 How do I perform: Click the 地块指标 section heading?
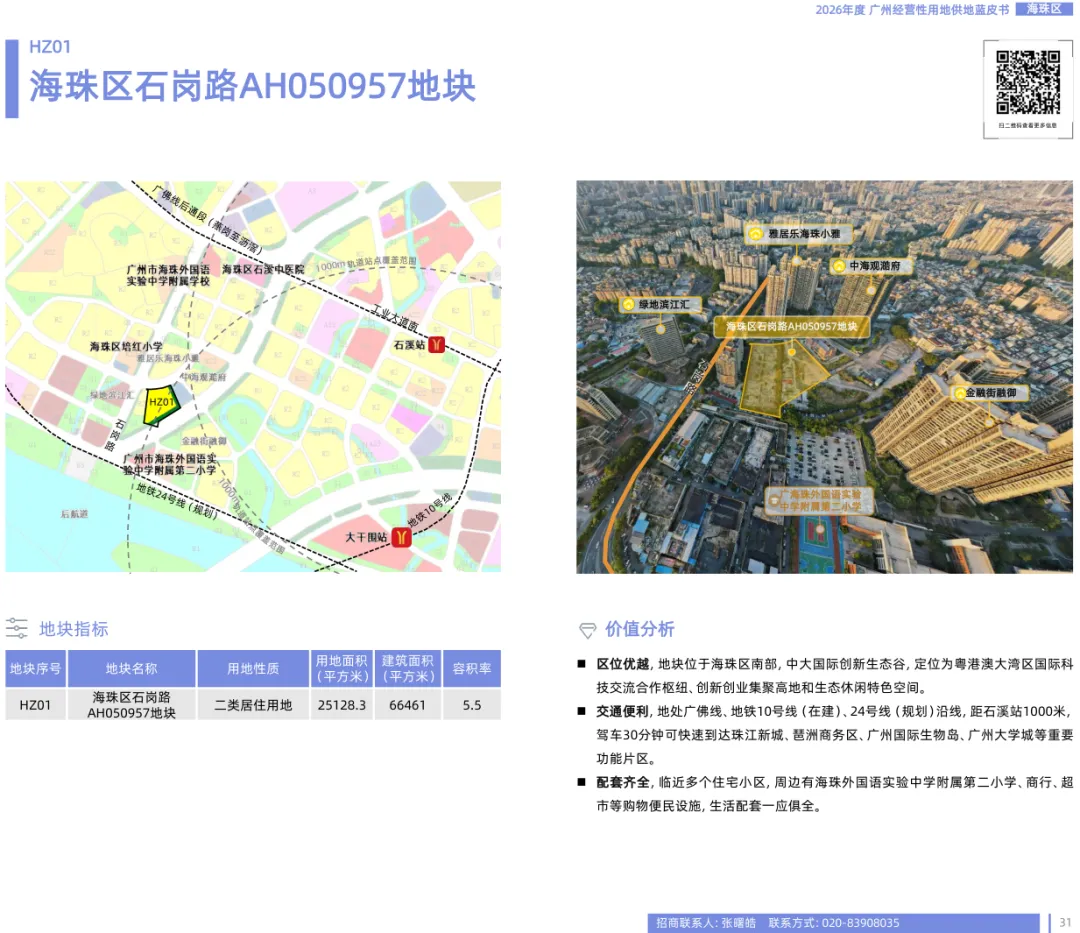[74, 629]
